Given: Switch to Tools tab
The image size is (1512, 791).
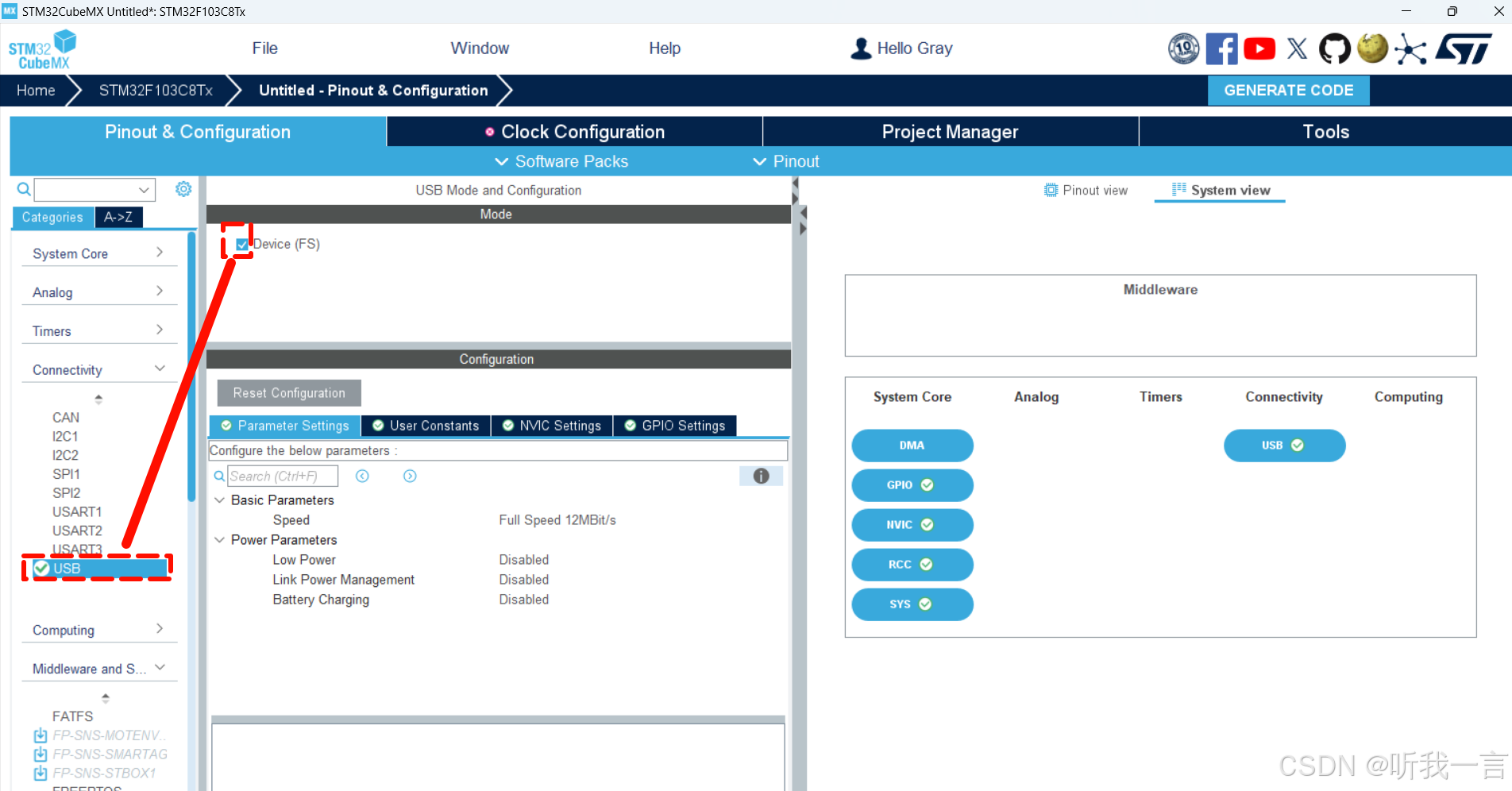Looking at the screenshot, I should pyautogui.click(x=1325, y=132).
